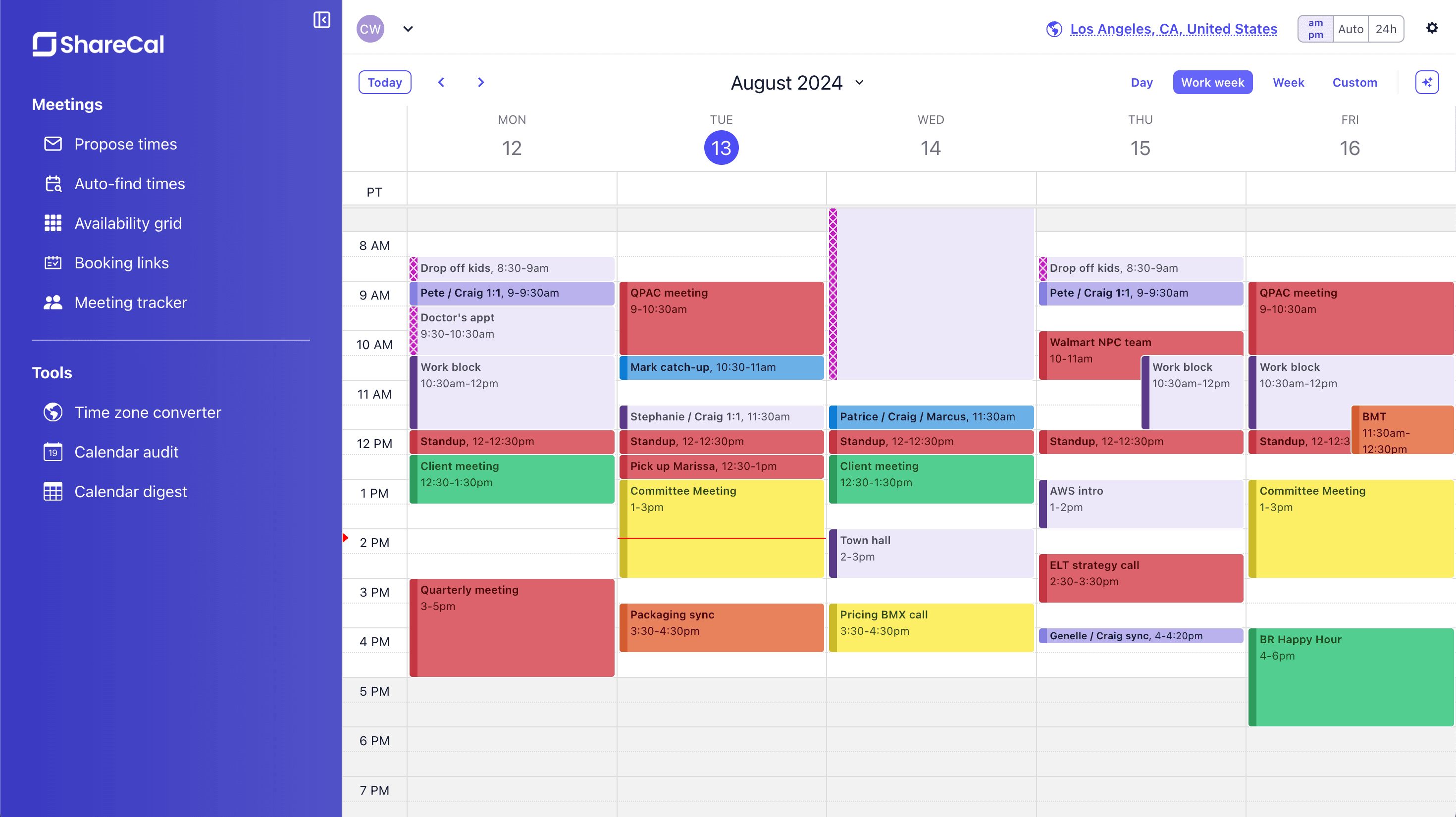Click the Calendar audit icon
This screenshot has height=817, width=1456.
click(x=53, y=452)
